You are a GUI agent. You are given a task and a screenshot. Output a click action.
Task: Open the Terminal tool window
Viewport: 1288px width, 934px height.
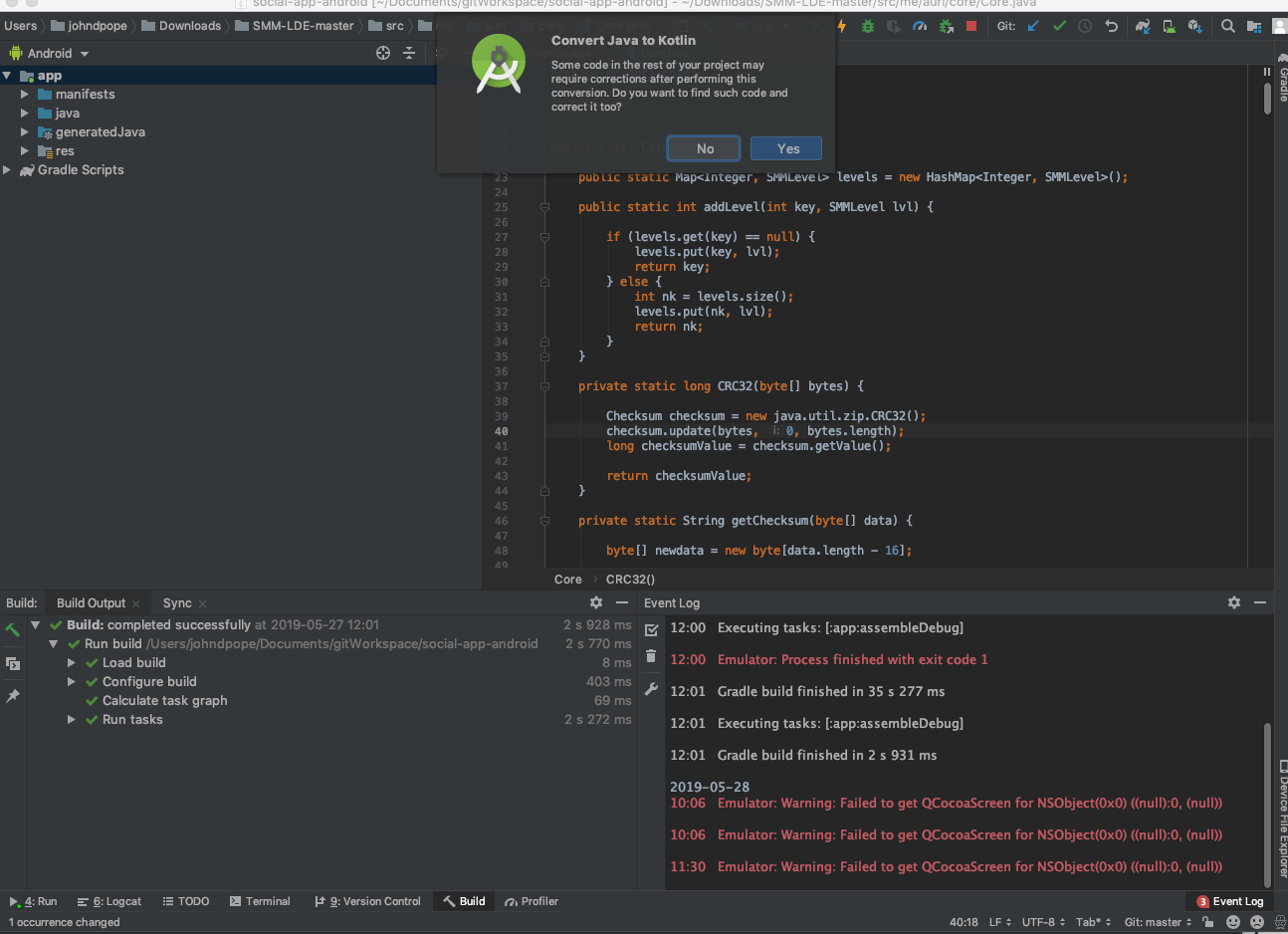coord(260,901)
